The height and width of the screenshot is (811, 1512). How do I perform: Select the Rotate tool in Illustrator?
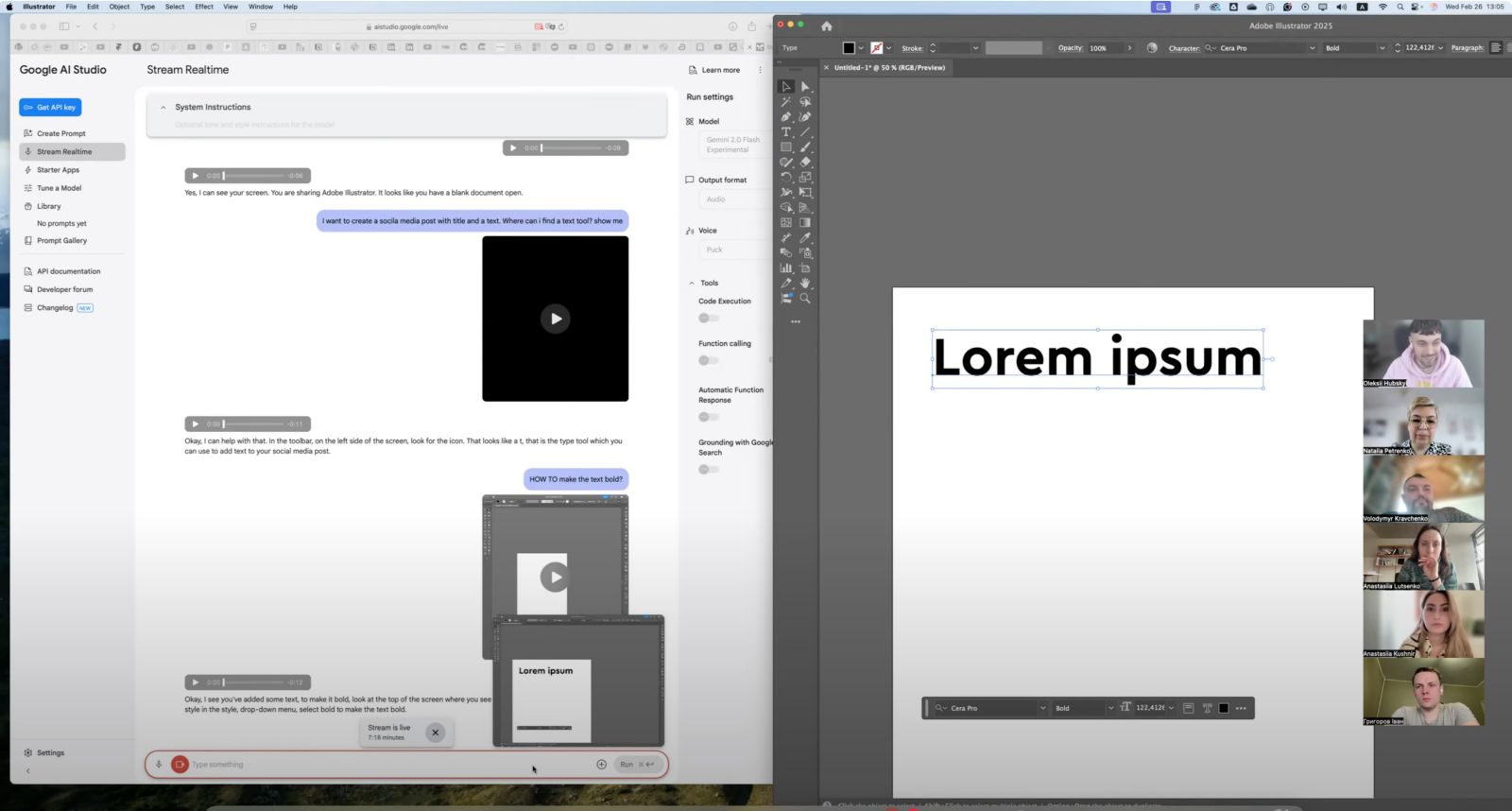point(786,178)
